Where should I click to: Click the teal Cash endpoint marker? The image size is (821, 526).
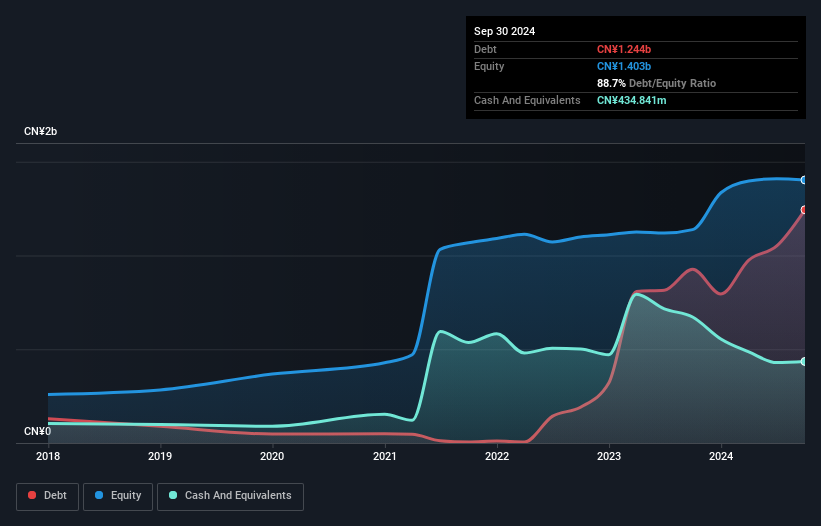click(804, 362)
